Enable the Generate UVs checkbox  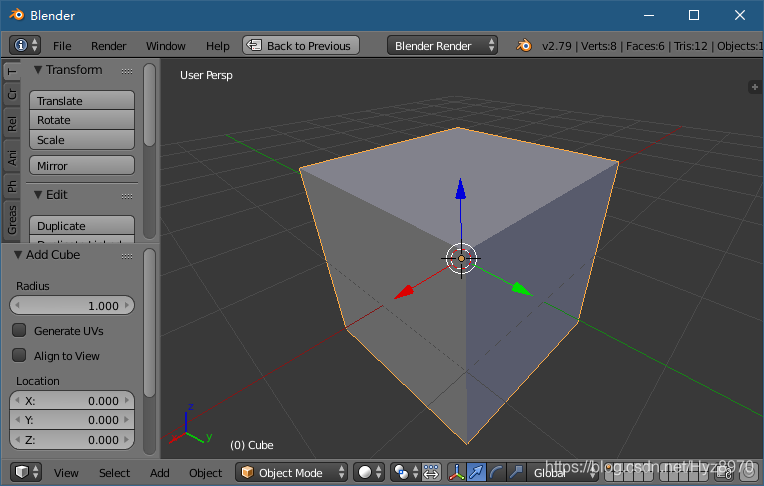pyautogui.click(x=19, y=330)
